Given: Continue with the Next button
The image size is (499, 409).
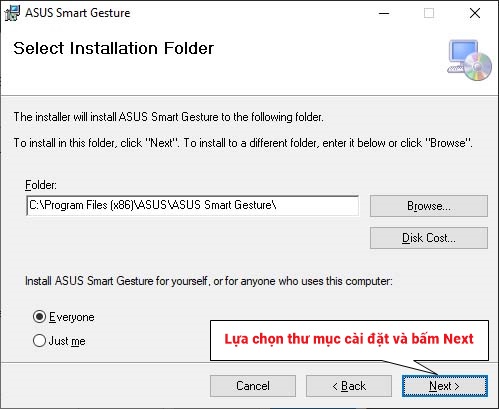Looking at the screenshot, I should point(445,386).
